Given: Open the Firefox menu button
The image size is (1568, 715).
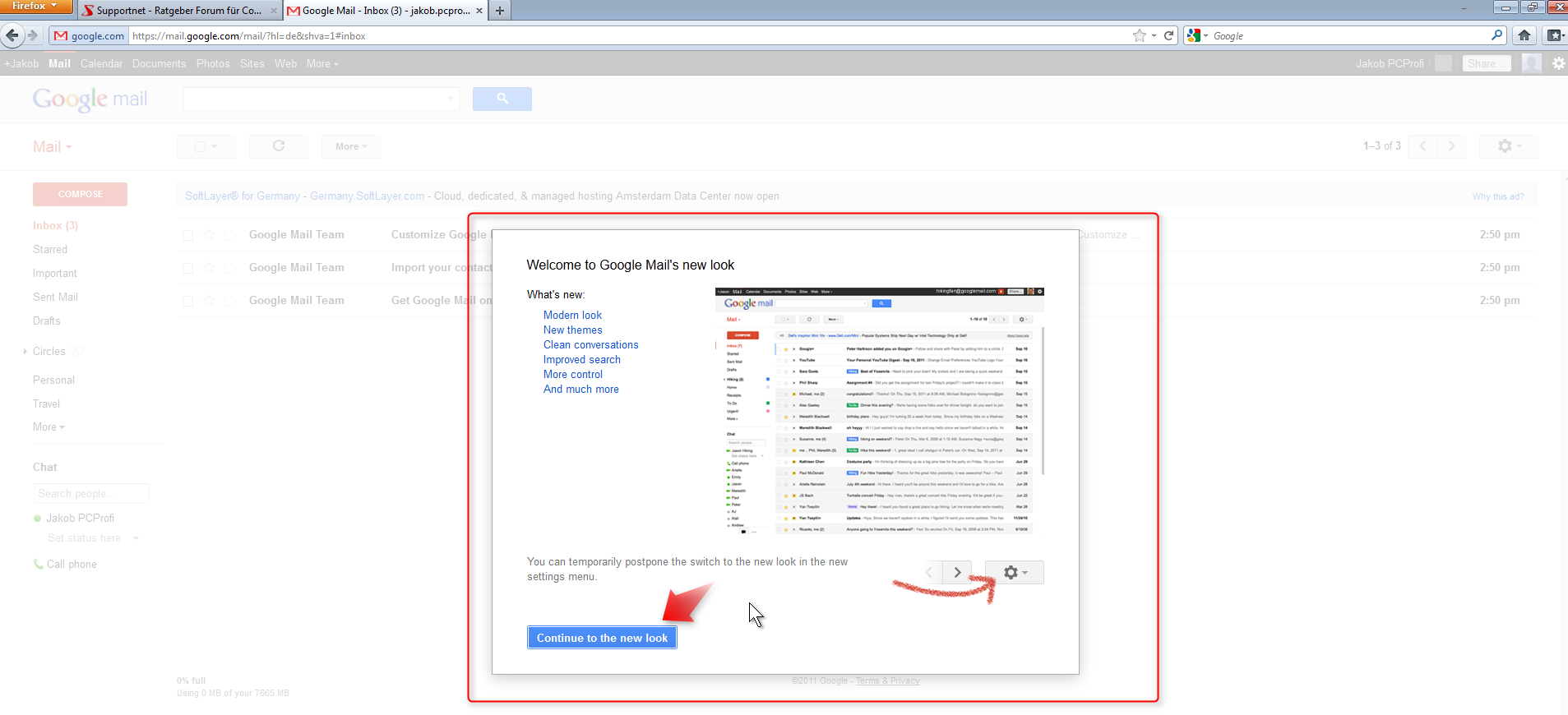Looking at the screenshot, I should tap(36, 7).
